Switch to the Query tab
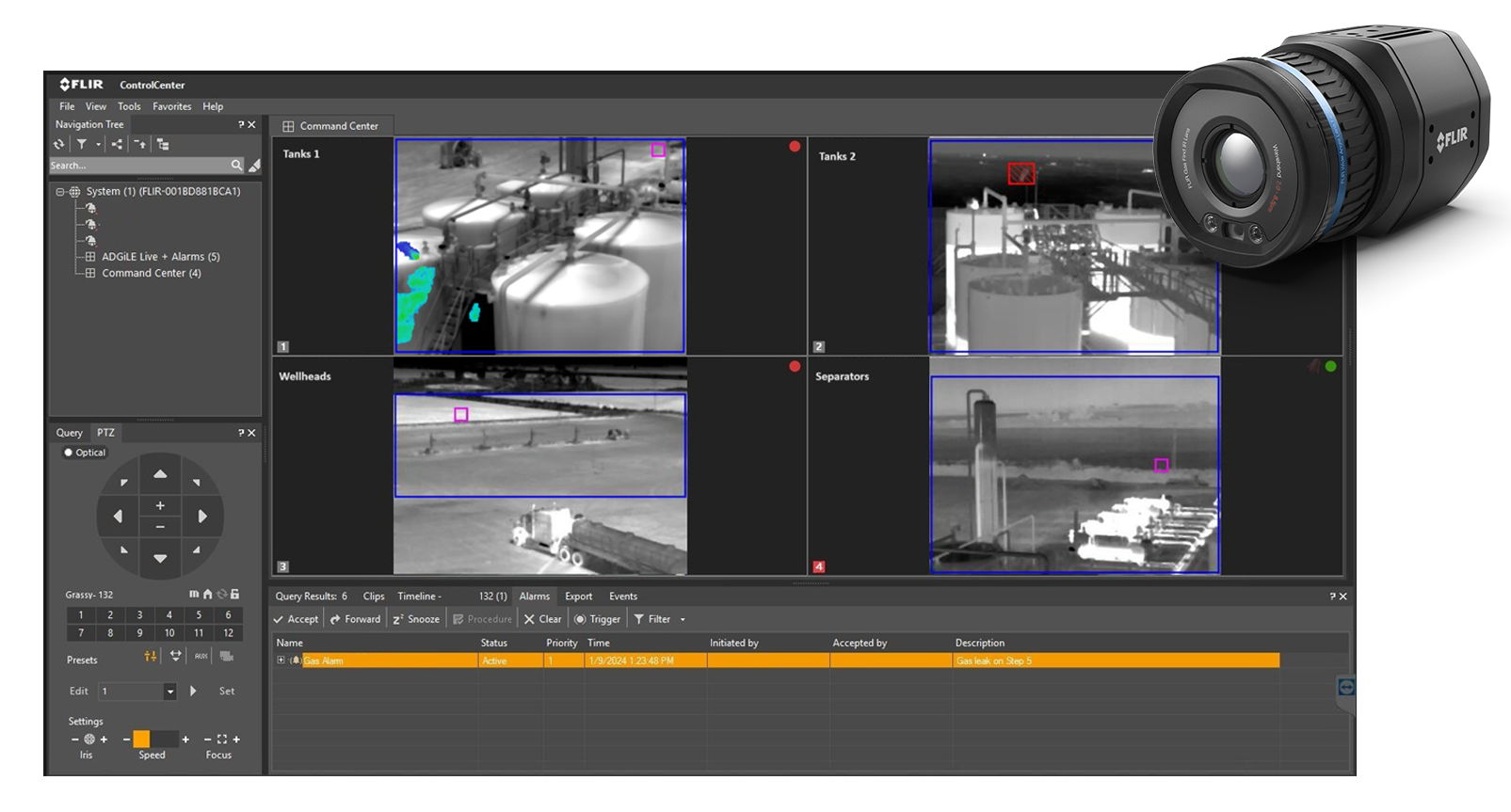Screen dimensions: 1511x812 coord(70,433)
